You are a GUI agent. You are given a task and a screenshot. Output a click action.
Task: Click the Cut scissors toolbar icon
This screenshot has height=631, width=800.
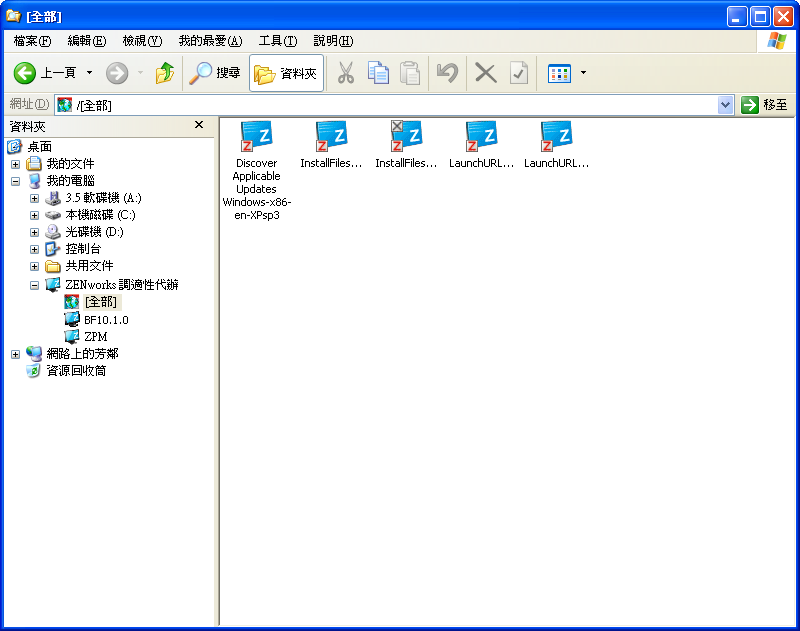click(x=348, y=73)
